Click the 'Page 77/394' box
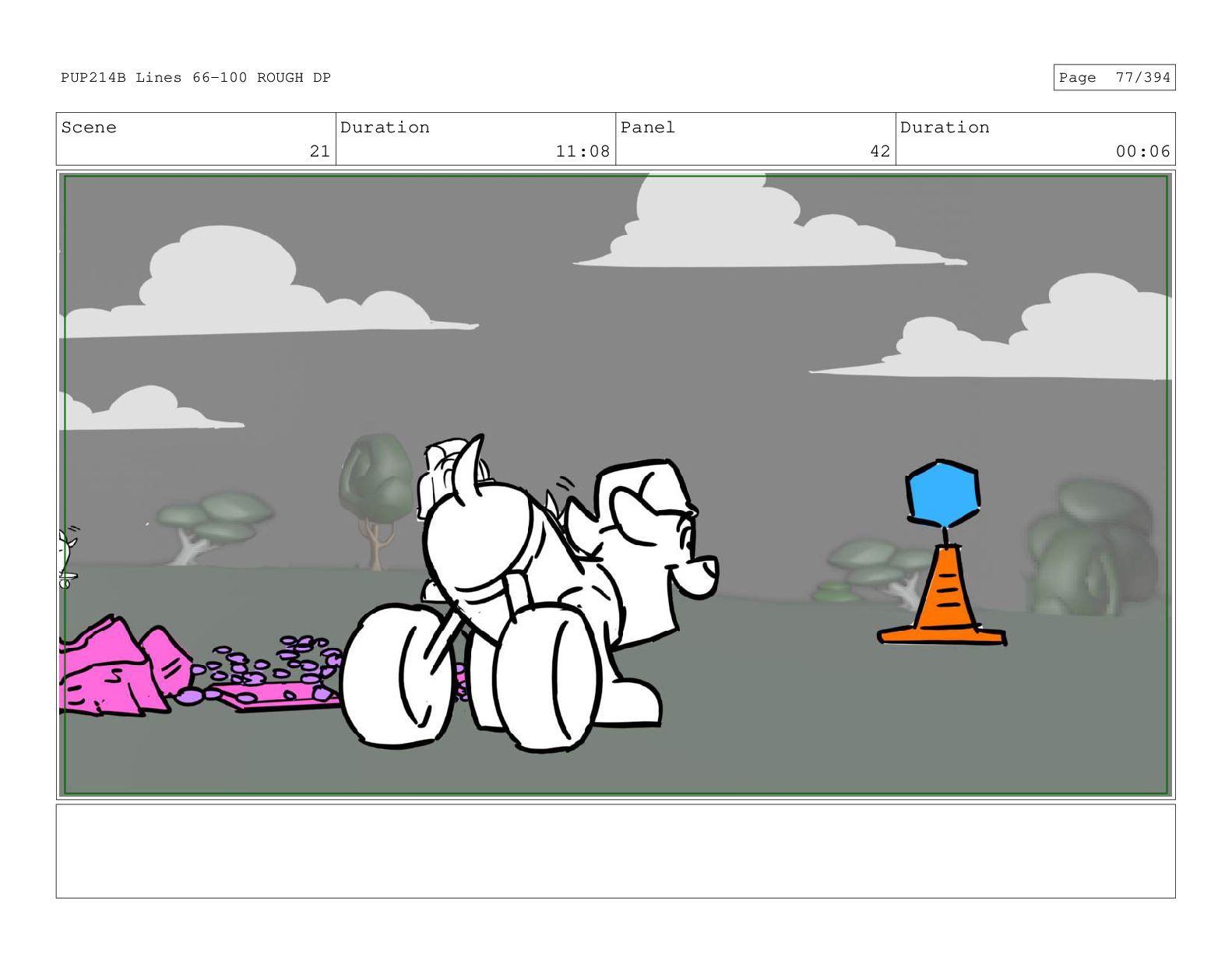This screenshot has height=954, width=1232. 1114,77
